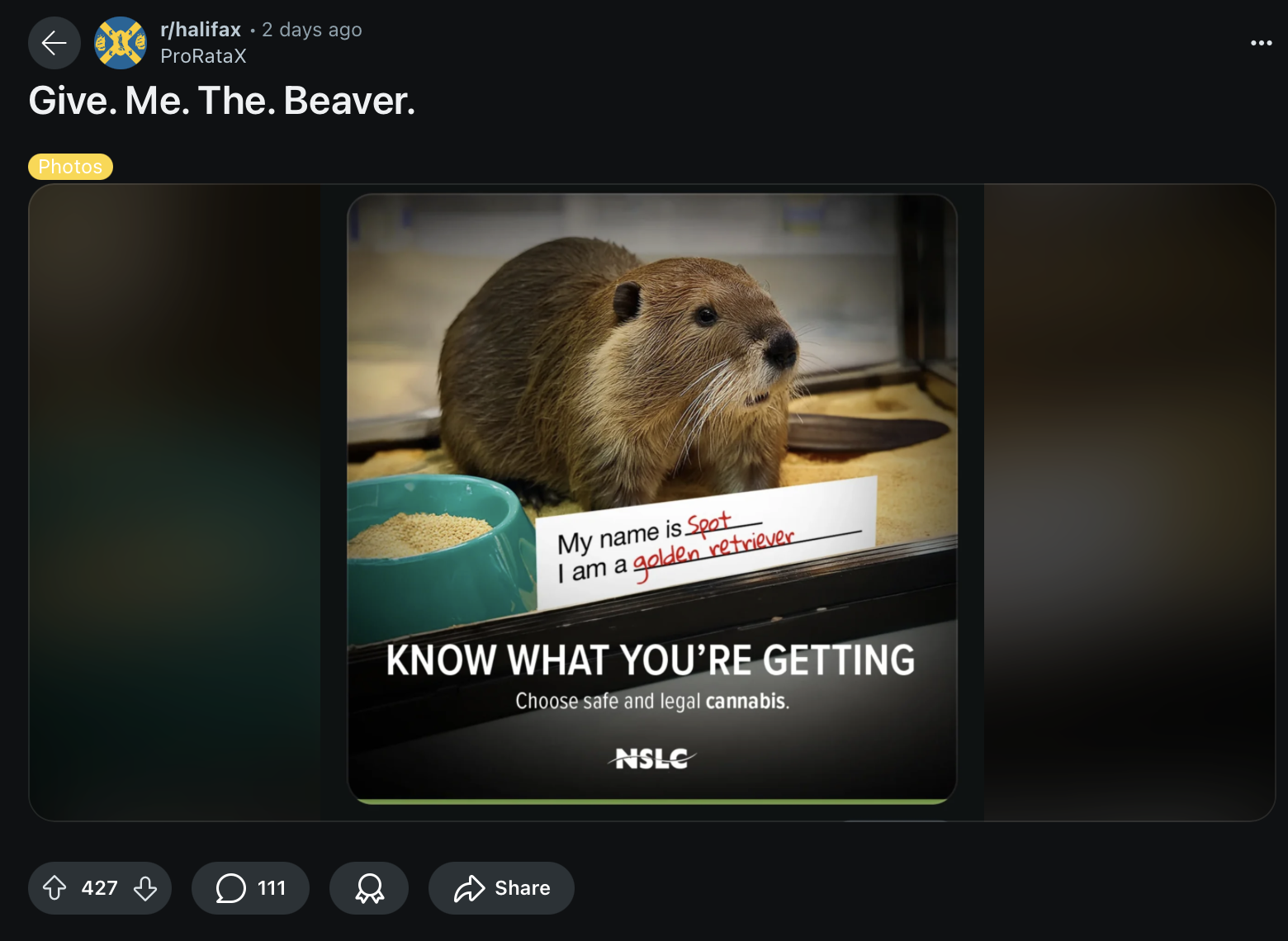Image resolution: width=1288 pixels, height=941 pixels.
Task: Click the 427 vote score count
Action: (100, 888)
